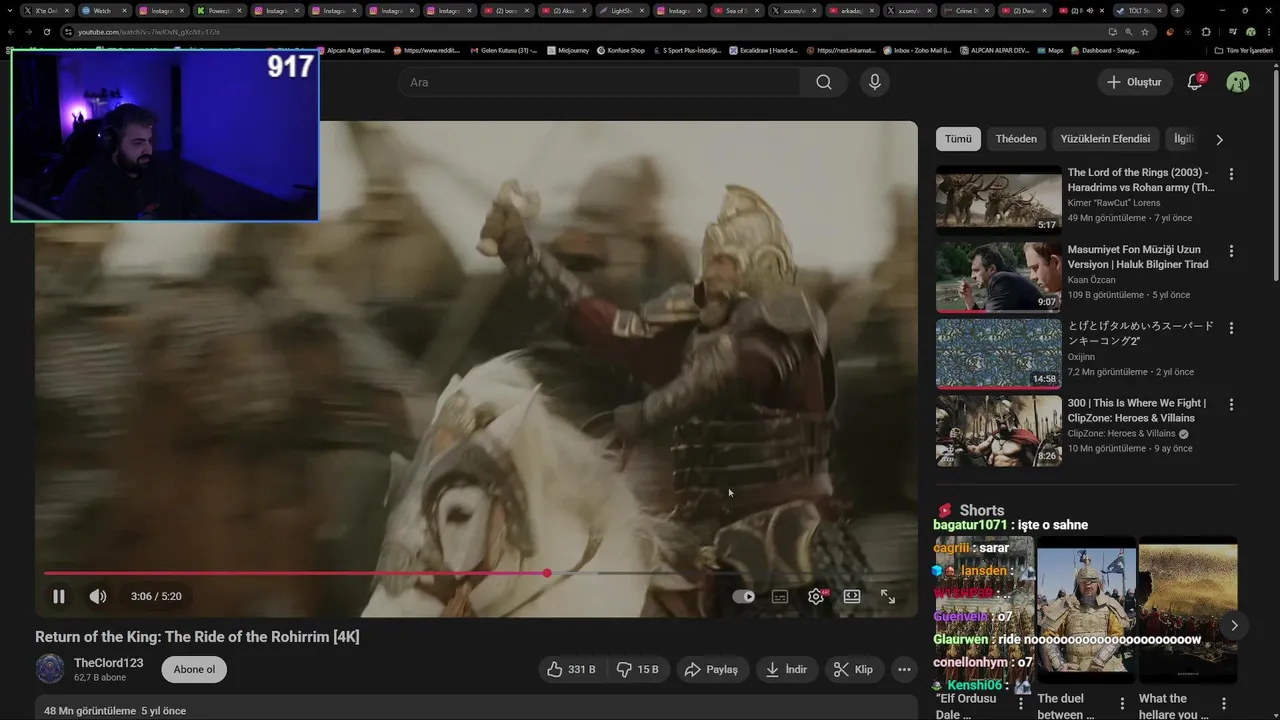Open TheClord123 channel name link
1280x720 pixels.
[x=108, y=663]
